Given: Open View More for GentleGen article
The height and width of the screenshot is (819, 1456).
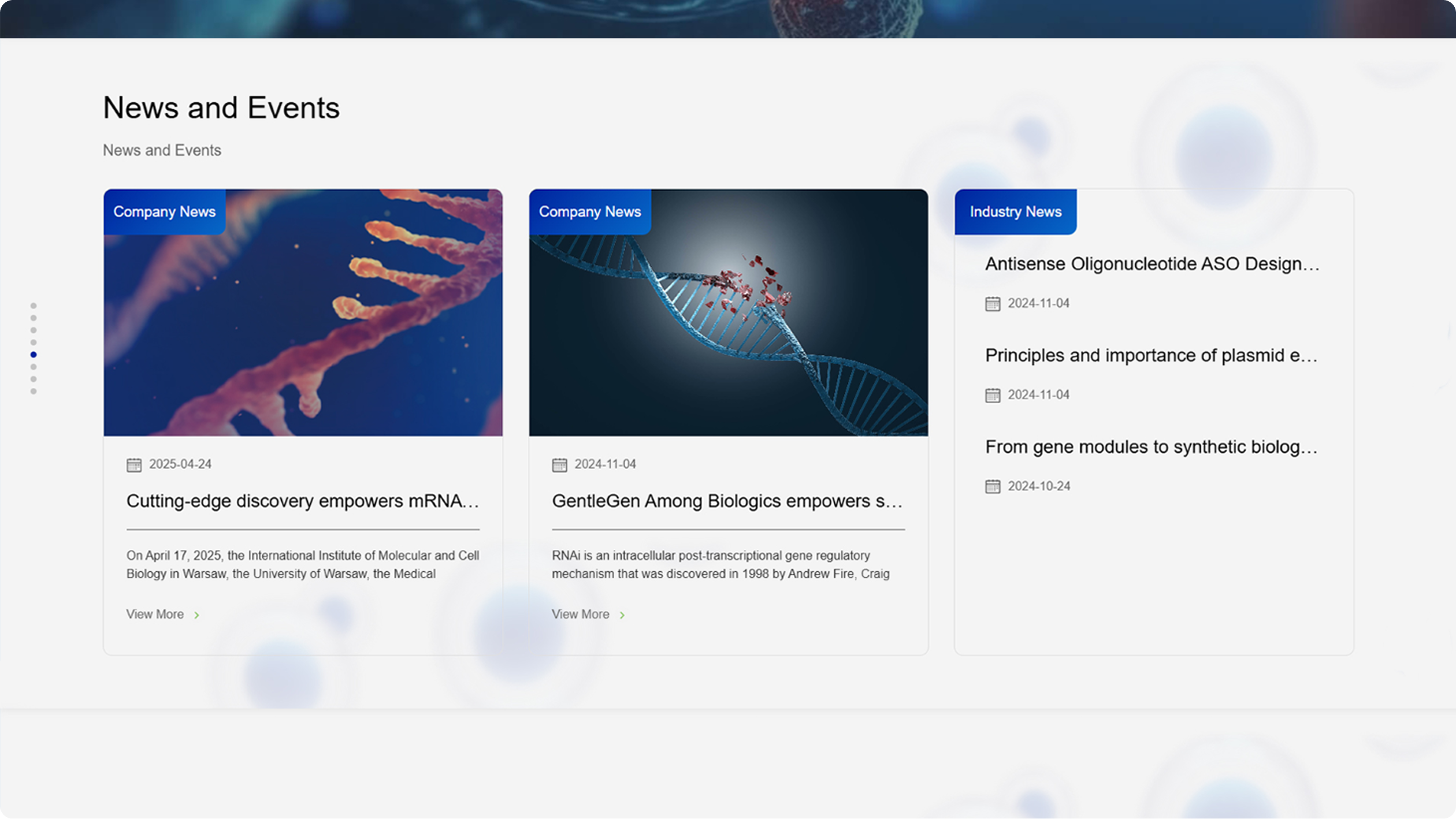Looking at the screenshot, I should pos(581,615).
